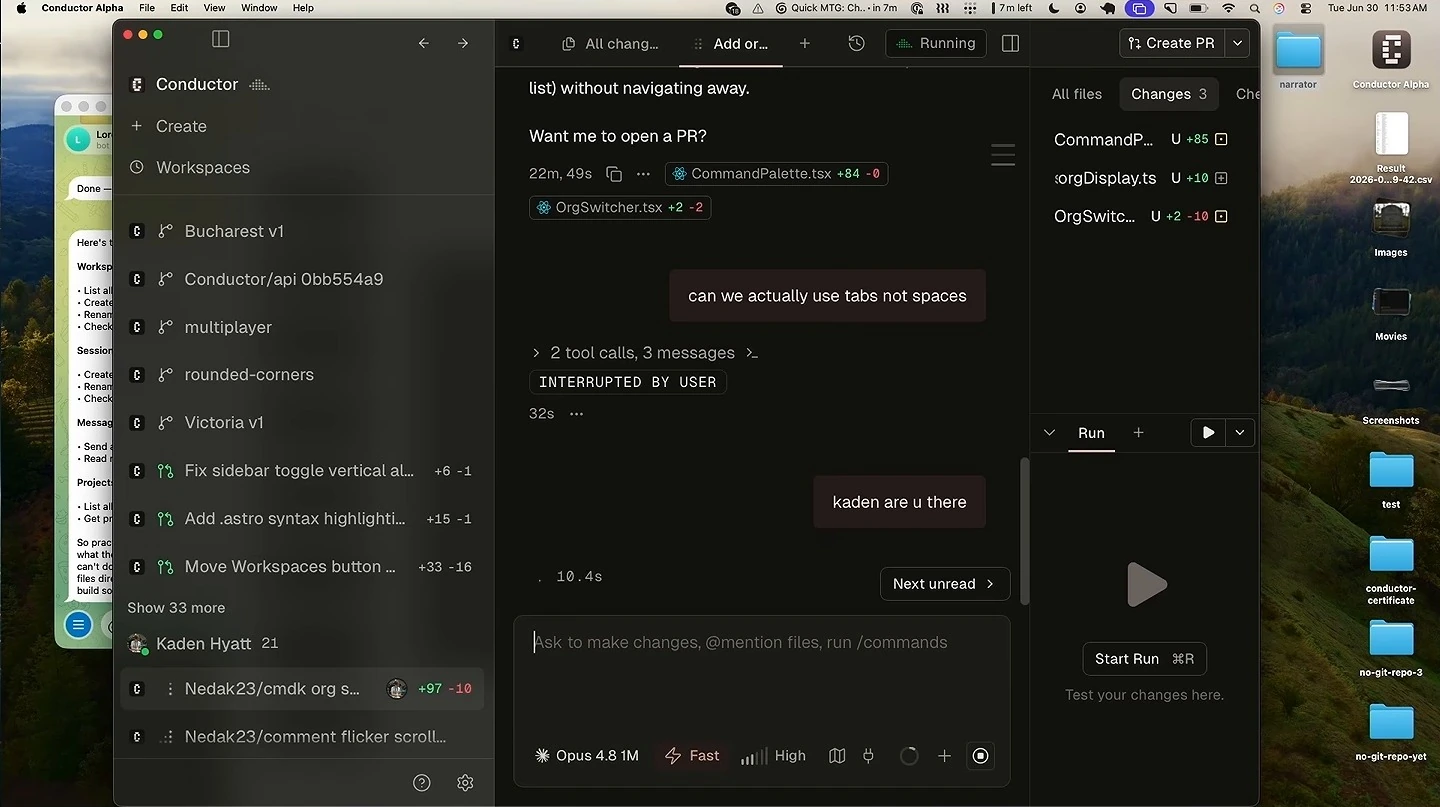Jump to Next unread

(x=944, y=584)
